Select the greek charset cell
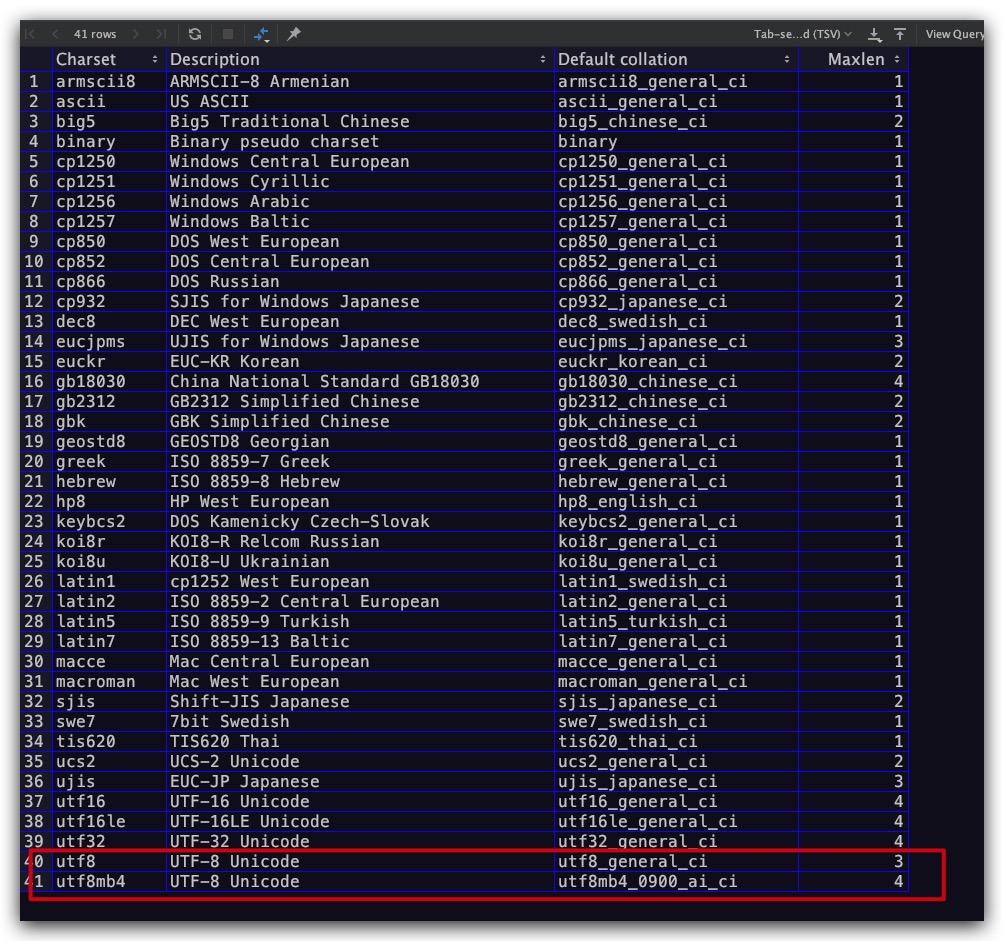Image resolution: width=1004 pixels, height=941 pixels. [x=109, y=461]
